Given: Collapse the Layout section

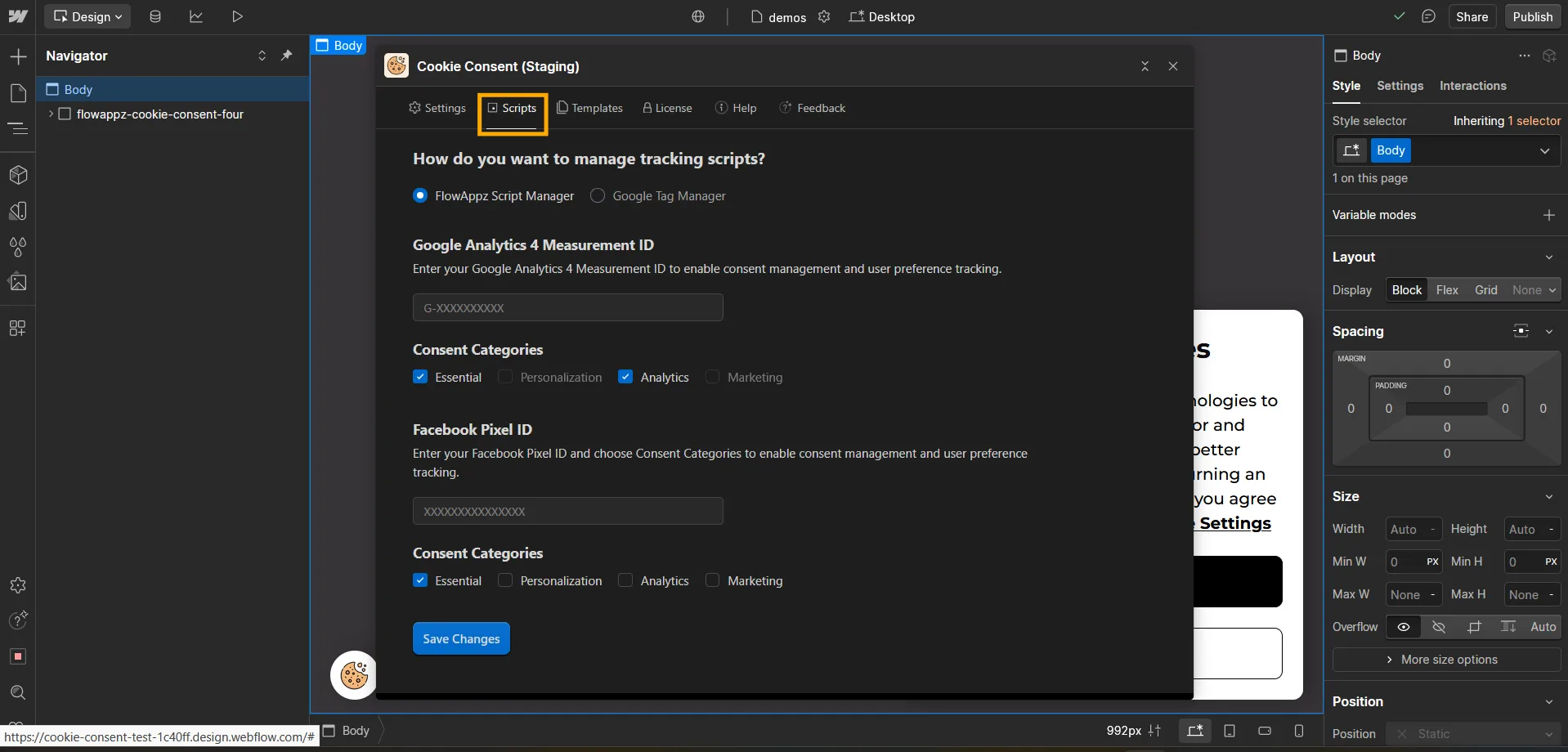Looking at the screenshot, I should [1548, 257].
